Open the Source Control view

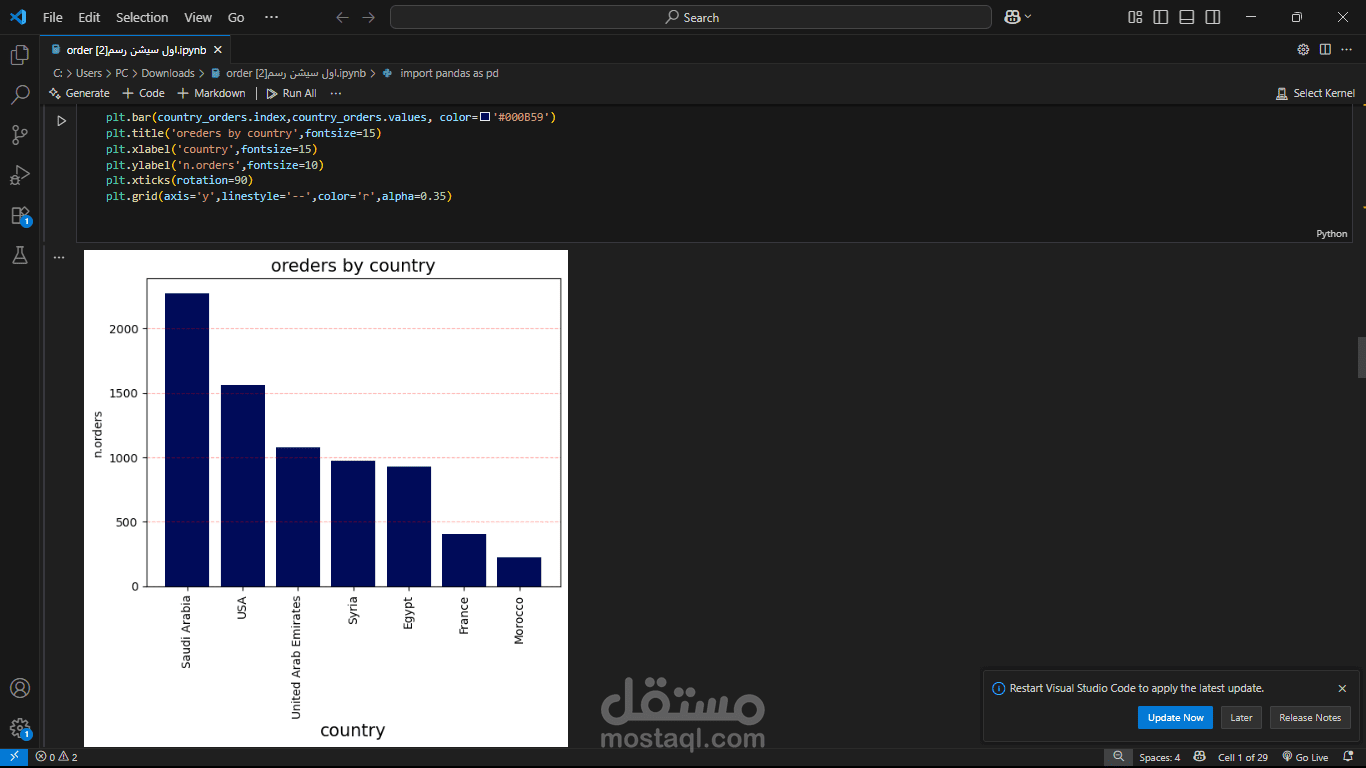click(x=20, y=135)
